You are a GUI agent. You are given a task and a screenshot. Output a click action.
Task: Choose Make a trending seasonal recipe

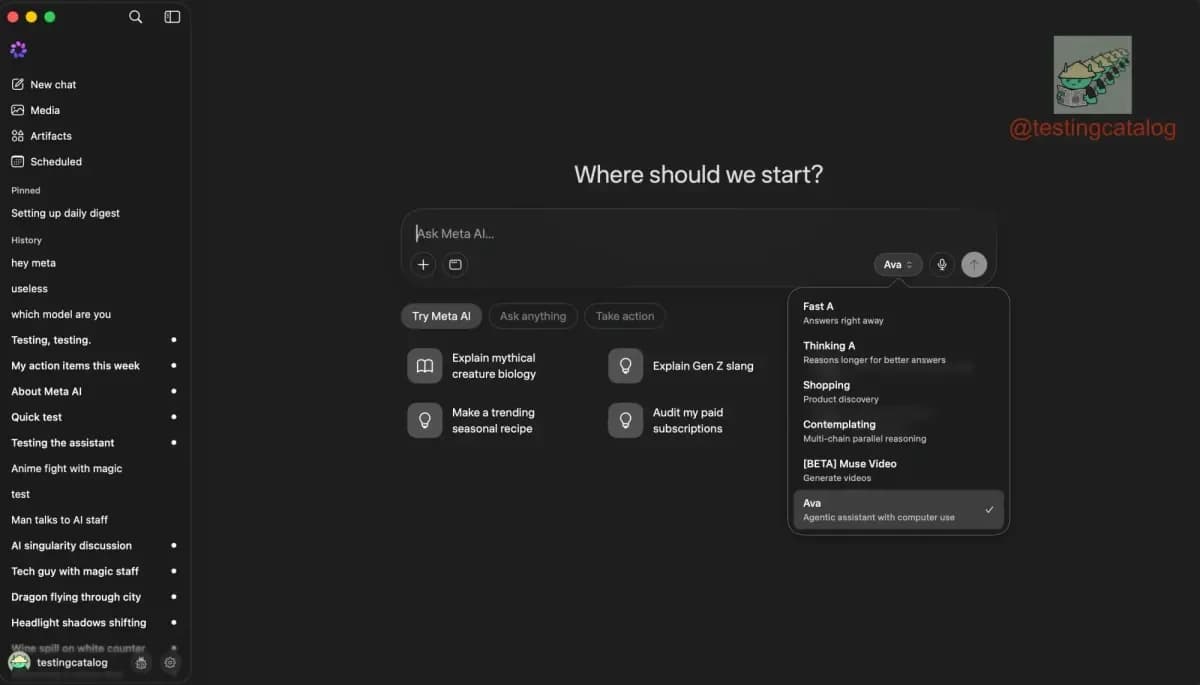[493, 421]
